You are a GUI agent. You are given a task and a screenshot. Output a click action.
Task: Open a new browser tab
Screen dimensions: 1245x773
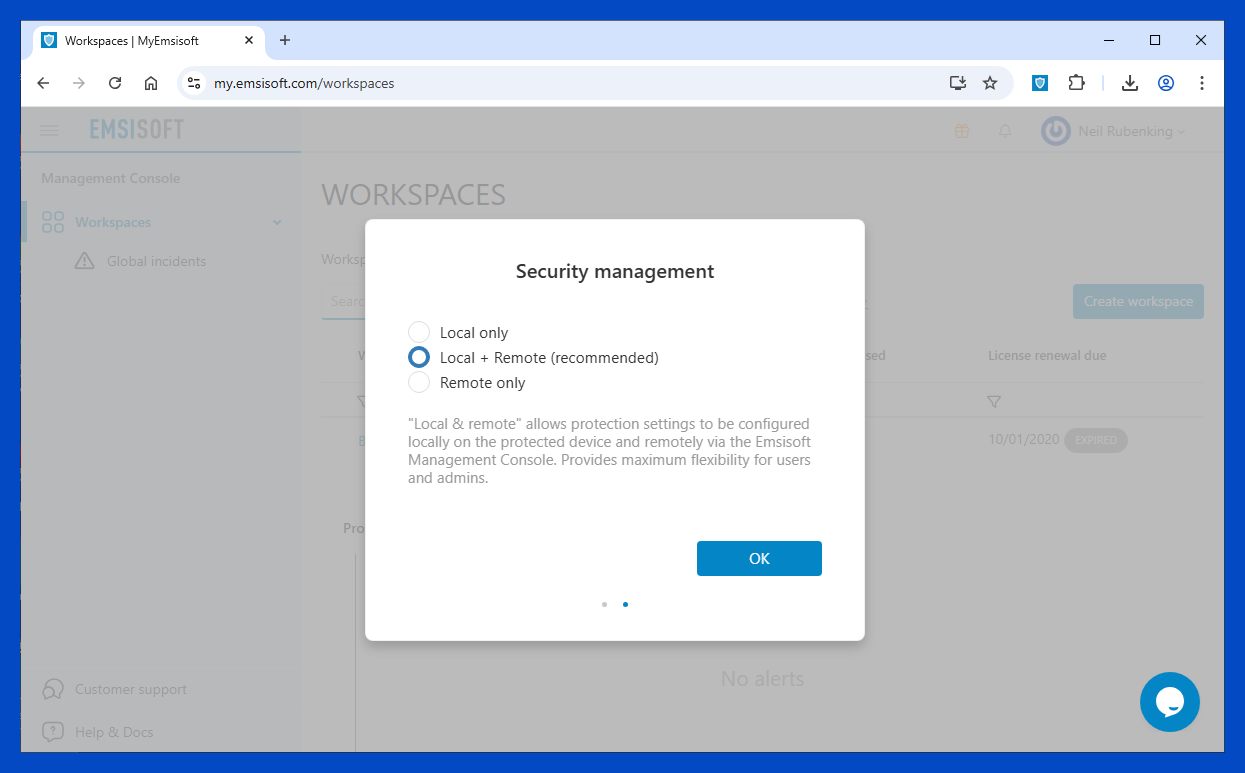[x=285, y=40]
